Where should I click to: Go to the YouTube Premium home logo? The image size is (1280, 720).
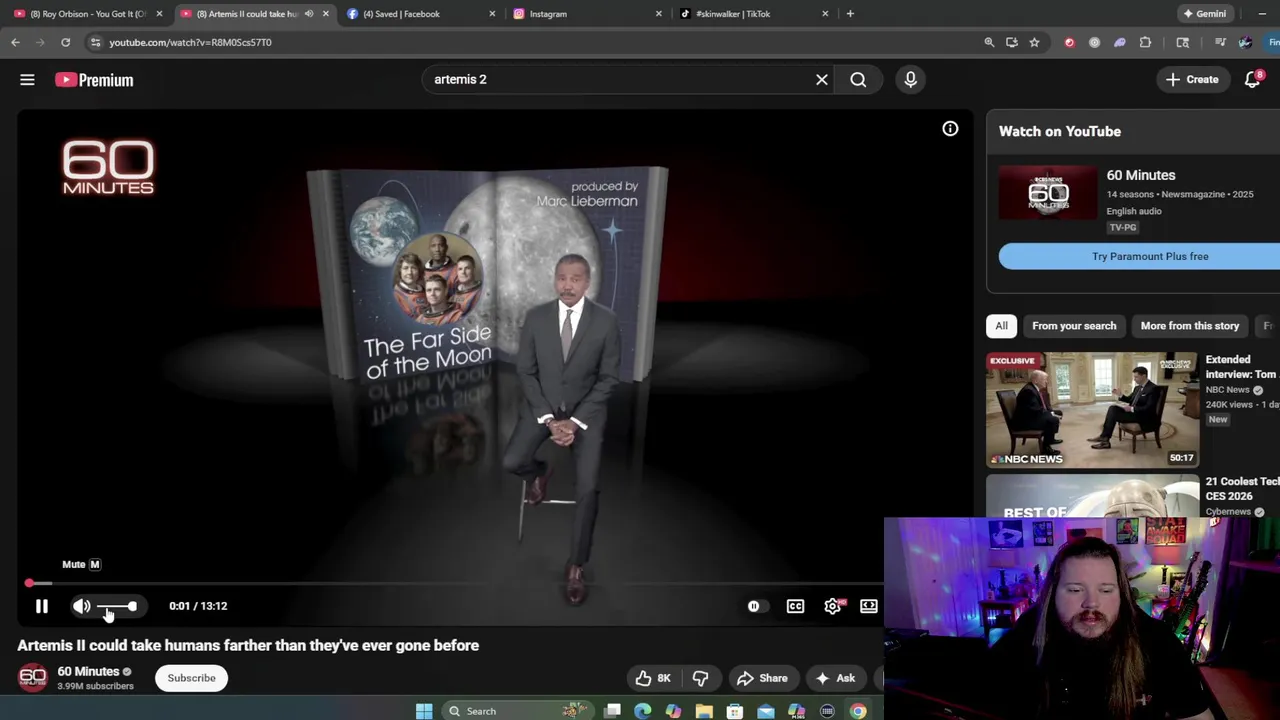[x=94, y=80]
